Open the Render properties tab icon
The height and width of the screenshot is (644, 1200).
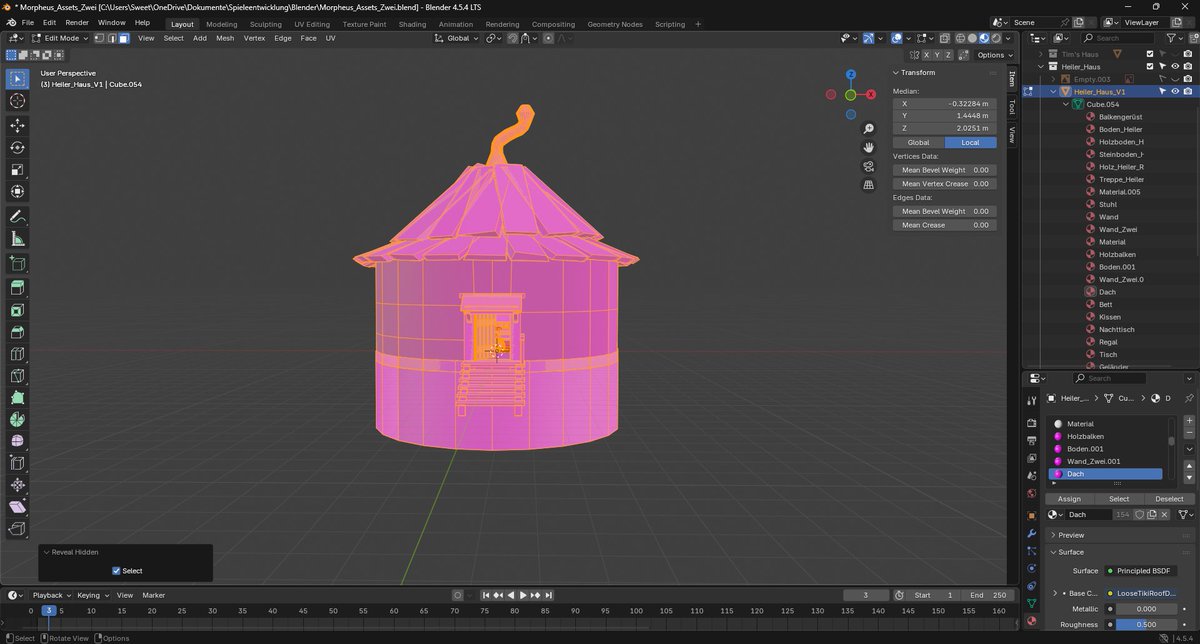click(x=1031, y=421)
